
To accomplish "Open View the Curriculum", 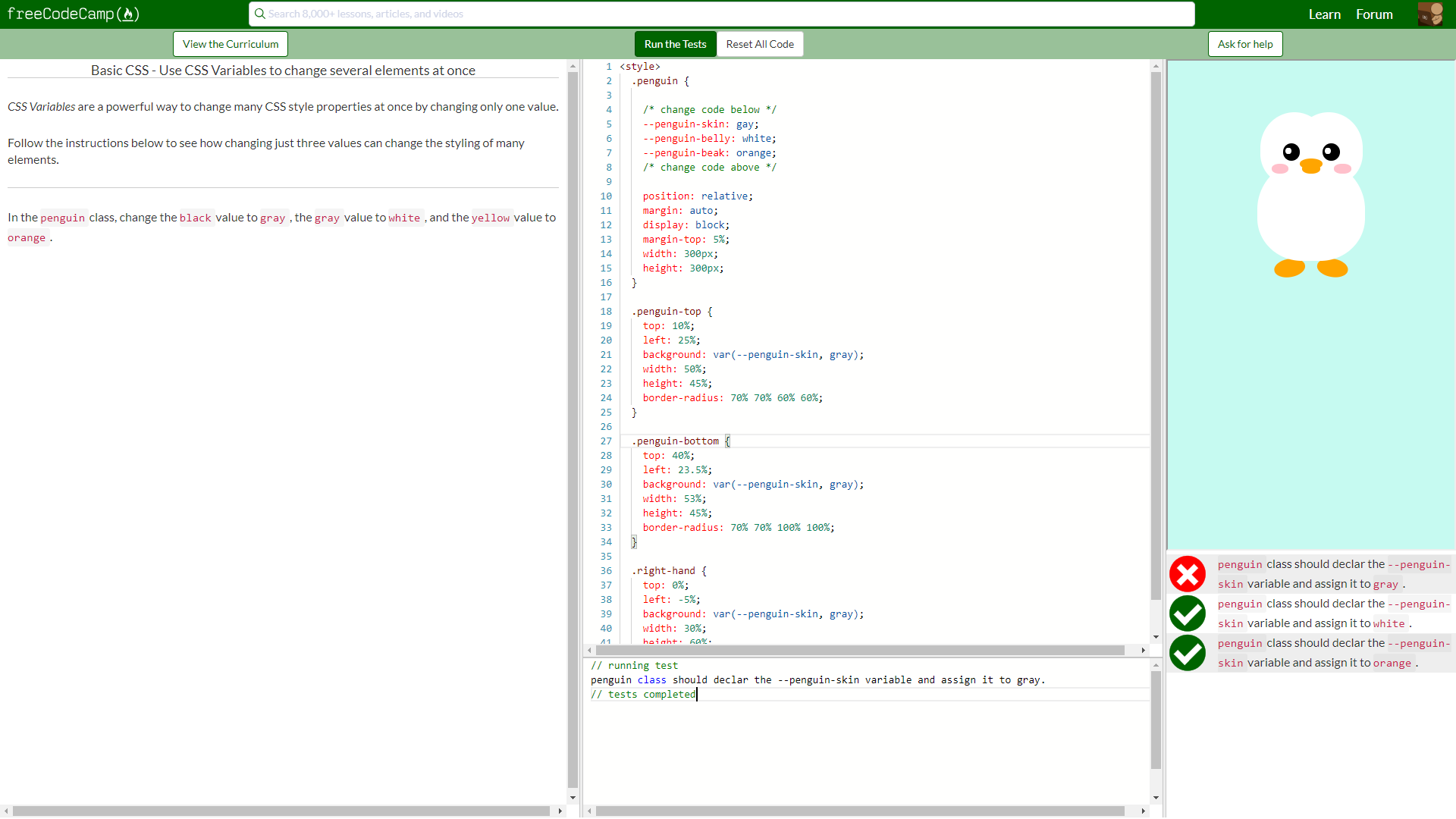I will coord(231,44).
